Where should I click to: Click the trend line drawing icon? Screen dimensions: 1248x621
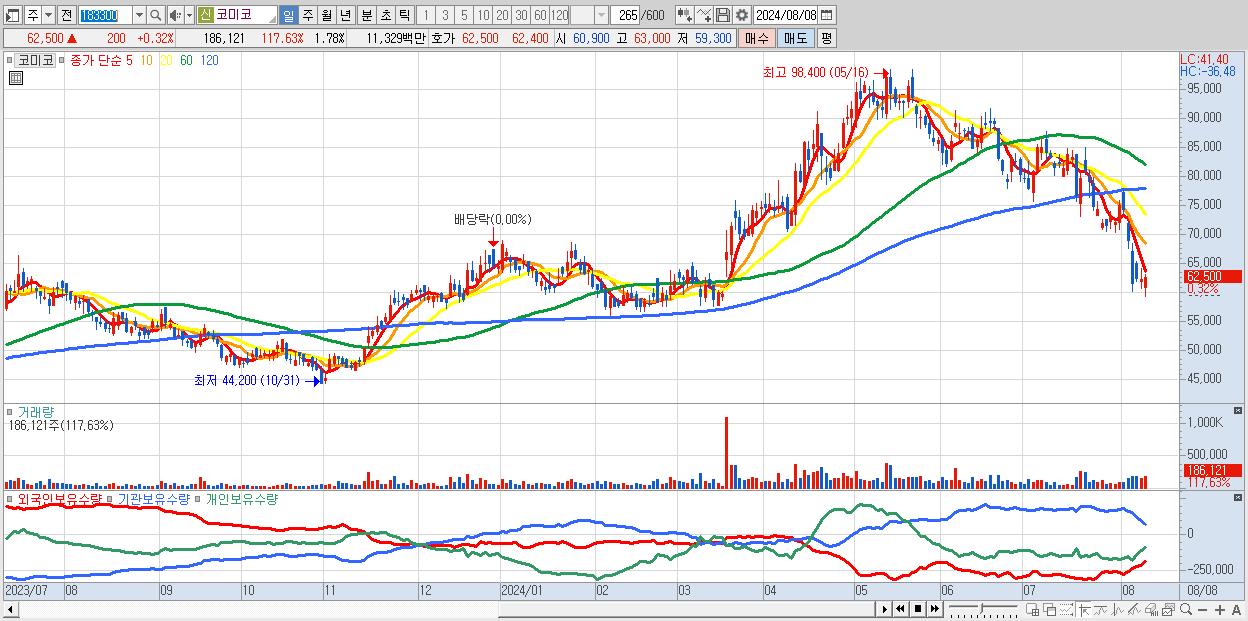click(1100, 610)
